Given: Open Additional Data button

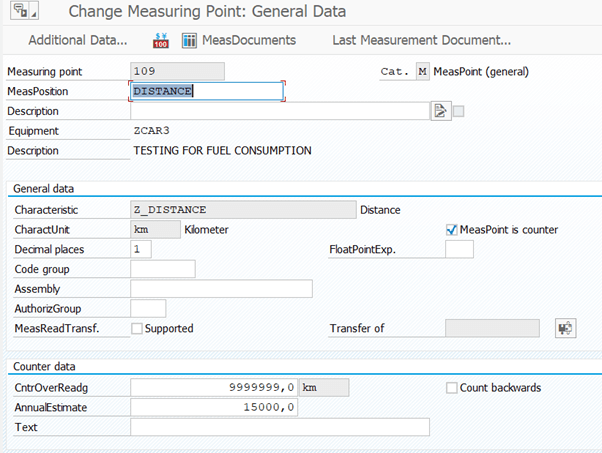Looking at the screenshot, I should (78, 40).
